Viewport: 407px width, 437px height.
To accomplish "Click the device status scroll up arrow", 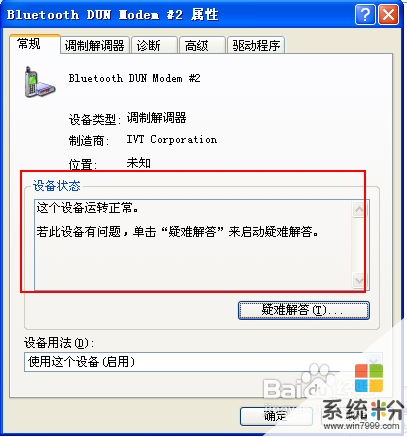I will click(x=359, y=210).
